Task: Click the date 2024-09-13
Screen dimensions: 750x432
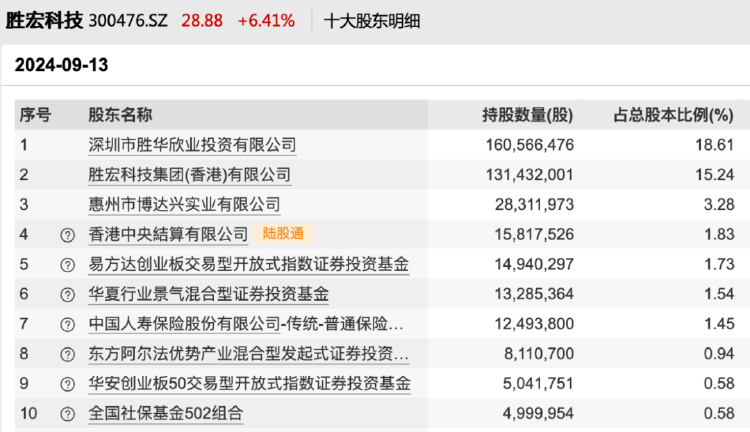Action: click(x=61, y=65)
